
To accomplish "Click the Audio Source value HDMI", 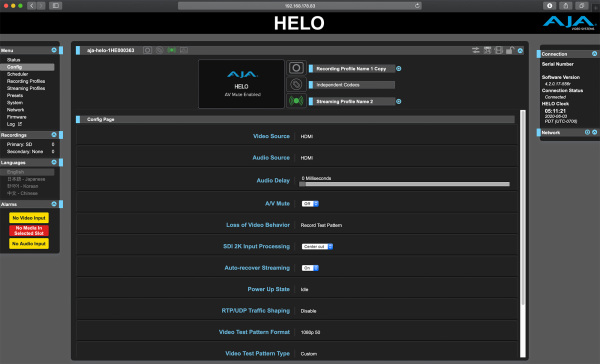I will point(307,158).
